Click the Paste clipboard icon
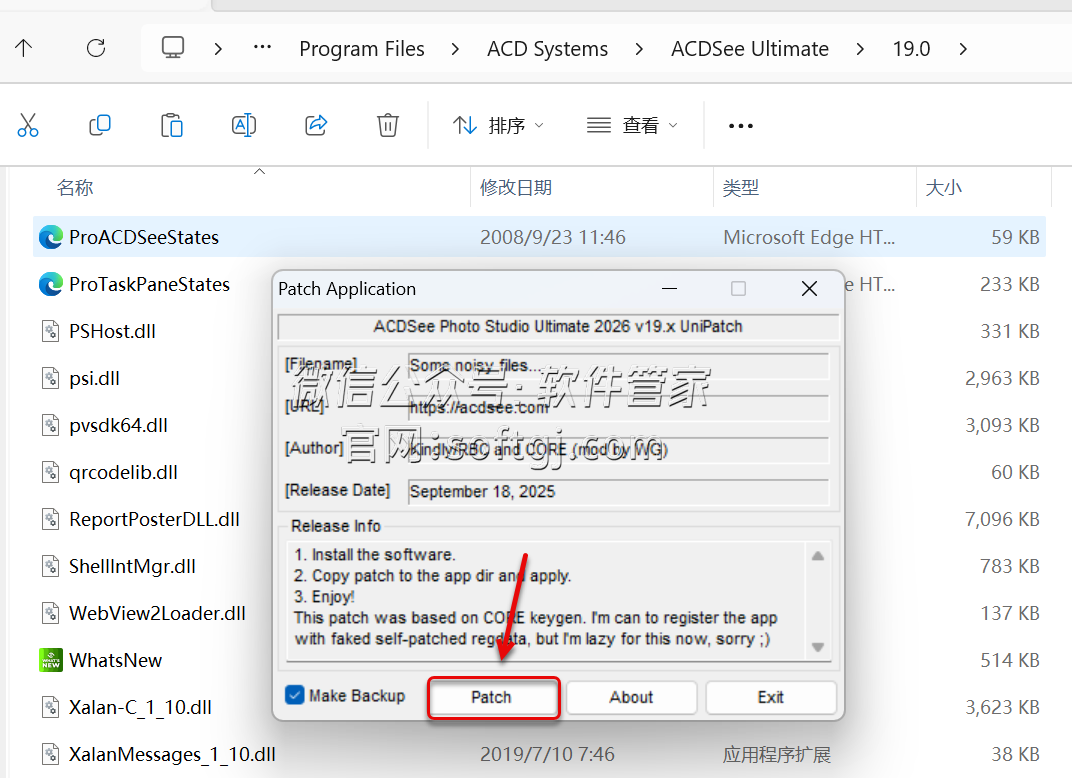 tap(172, 125)
